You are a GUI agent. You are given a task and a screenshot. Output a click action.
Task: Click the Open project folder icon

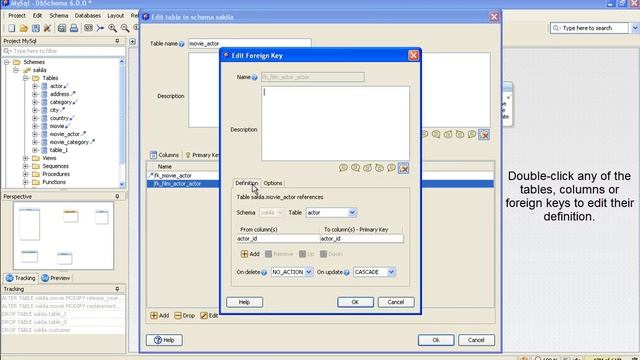pos(24,28)
